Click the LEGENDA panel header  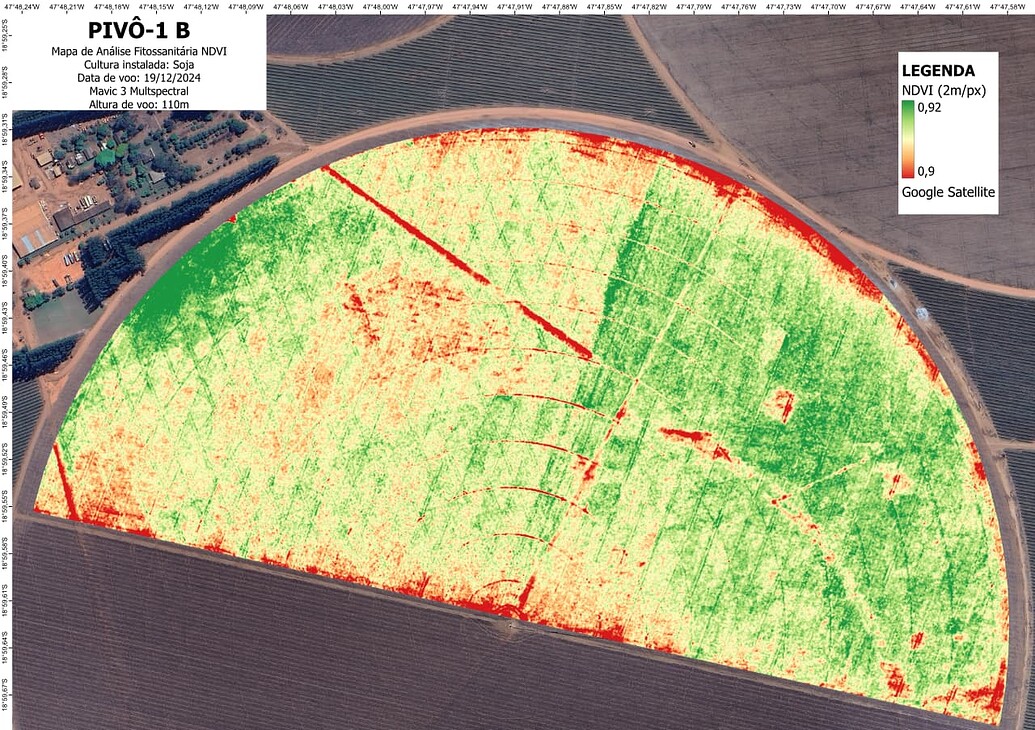tap(941, 71)
